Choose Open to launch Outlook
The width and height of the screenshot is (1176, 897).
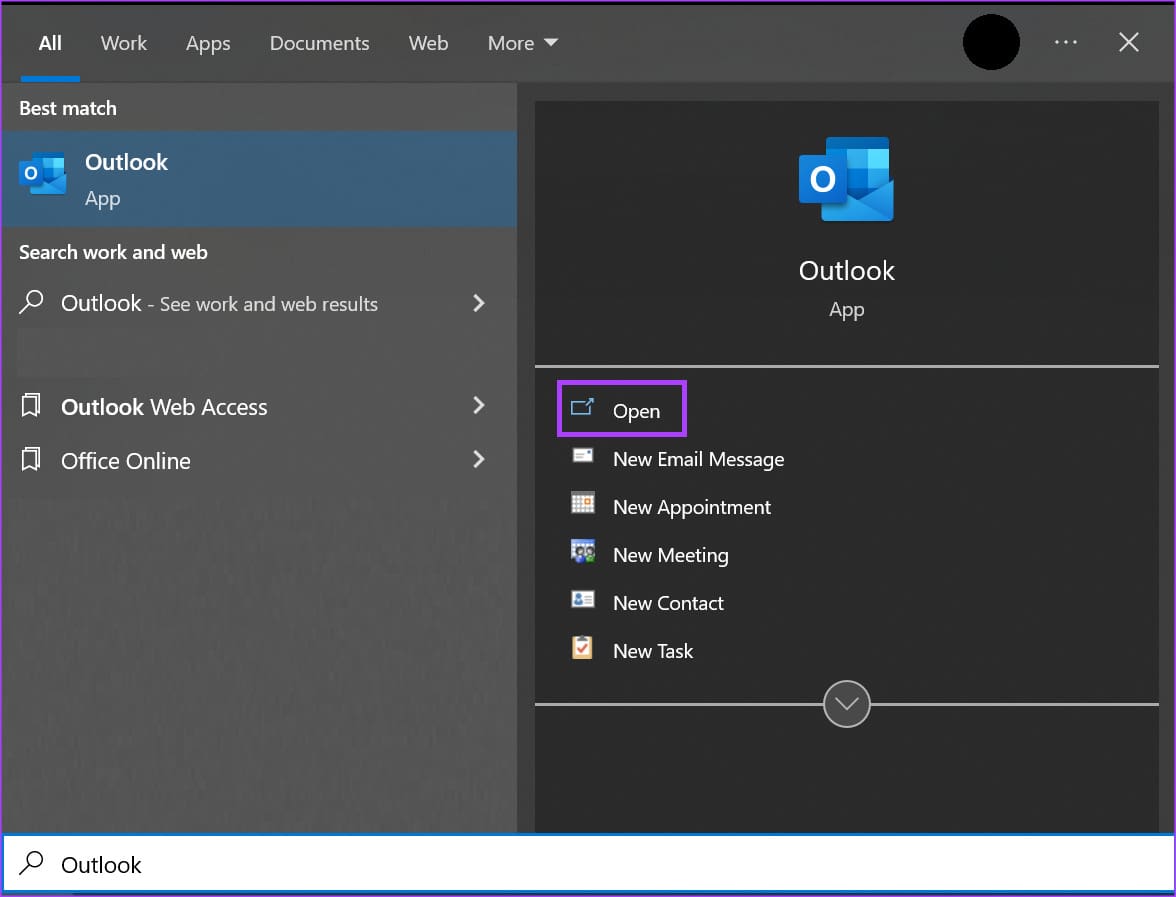(x=622, y=409)
